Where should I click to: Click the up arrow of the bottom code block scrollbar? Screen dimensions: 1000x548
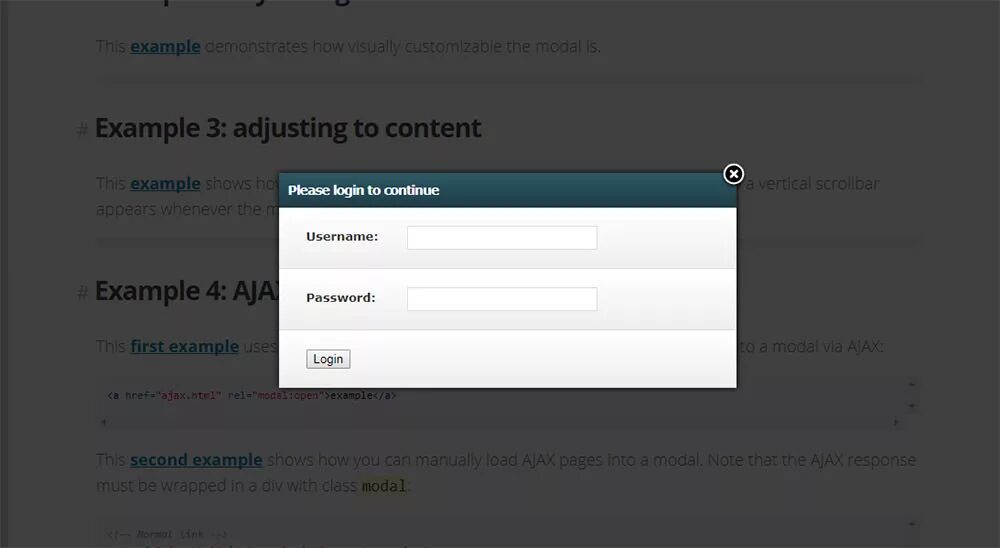point(911,524)
